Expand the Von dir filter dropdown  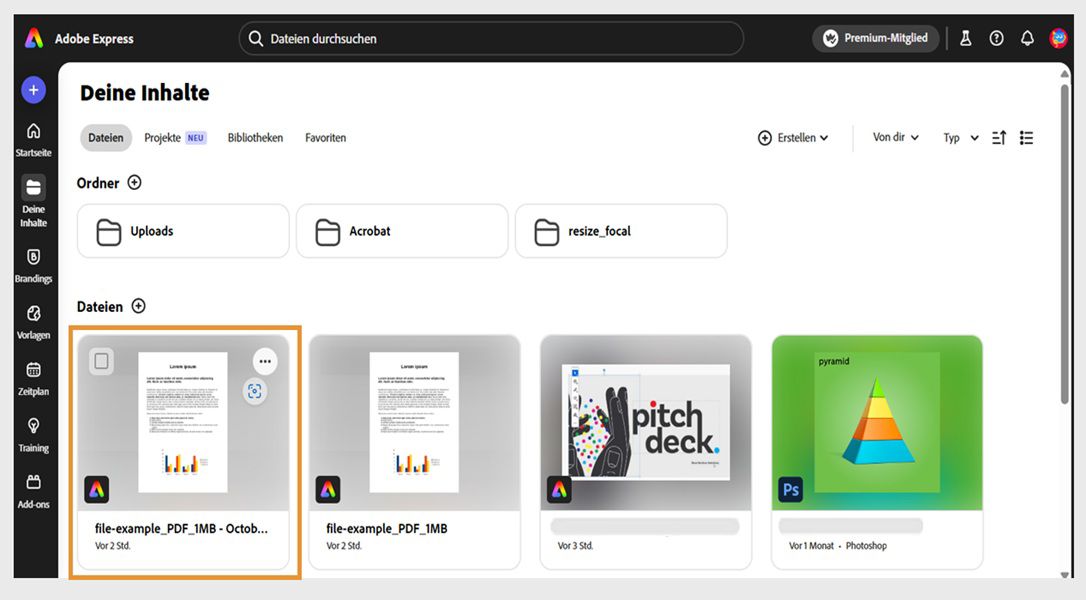click(x=895, y=137)
